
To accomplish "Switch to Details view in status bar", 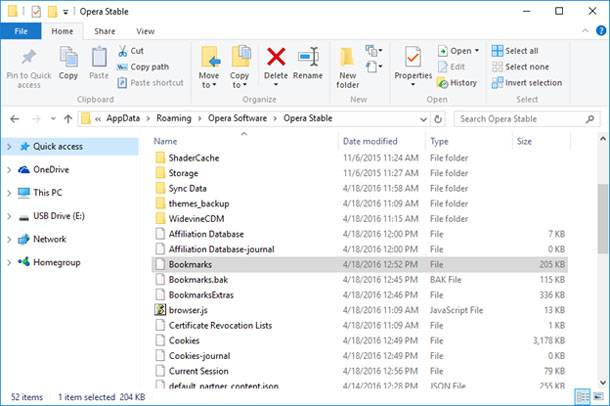I will [583, 397].
